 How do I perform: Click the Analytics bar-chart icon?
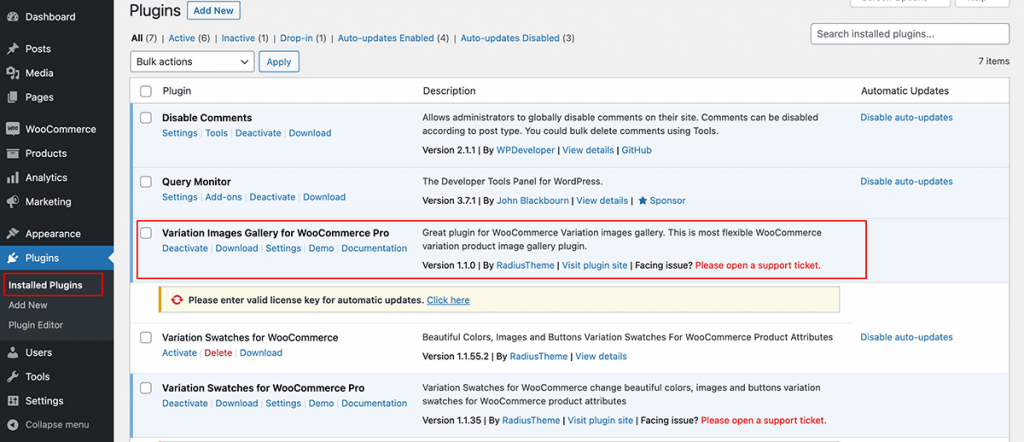[12, 178]
